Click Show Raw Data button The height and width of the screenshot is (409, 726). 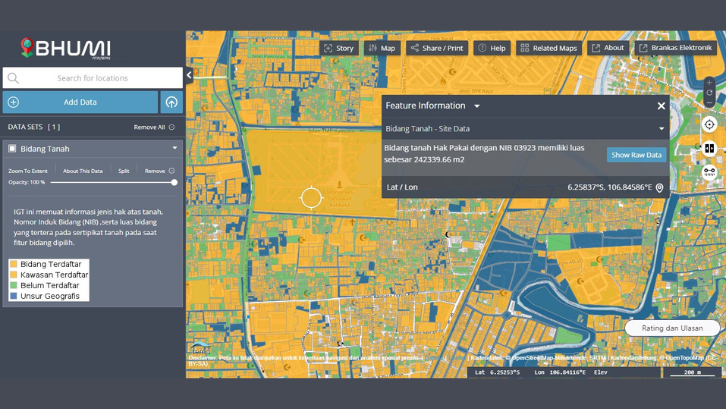coord(636,155)
